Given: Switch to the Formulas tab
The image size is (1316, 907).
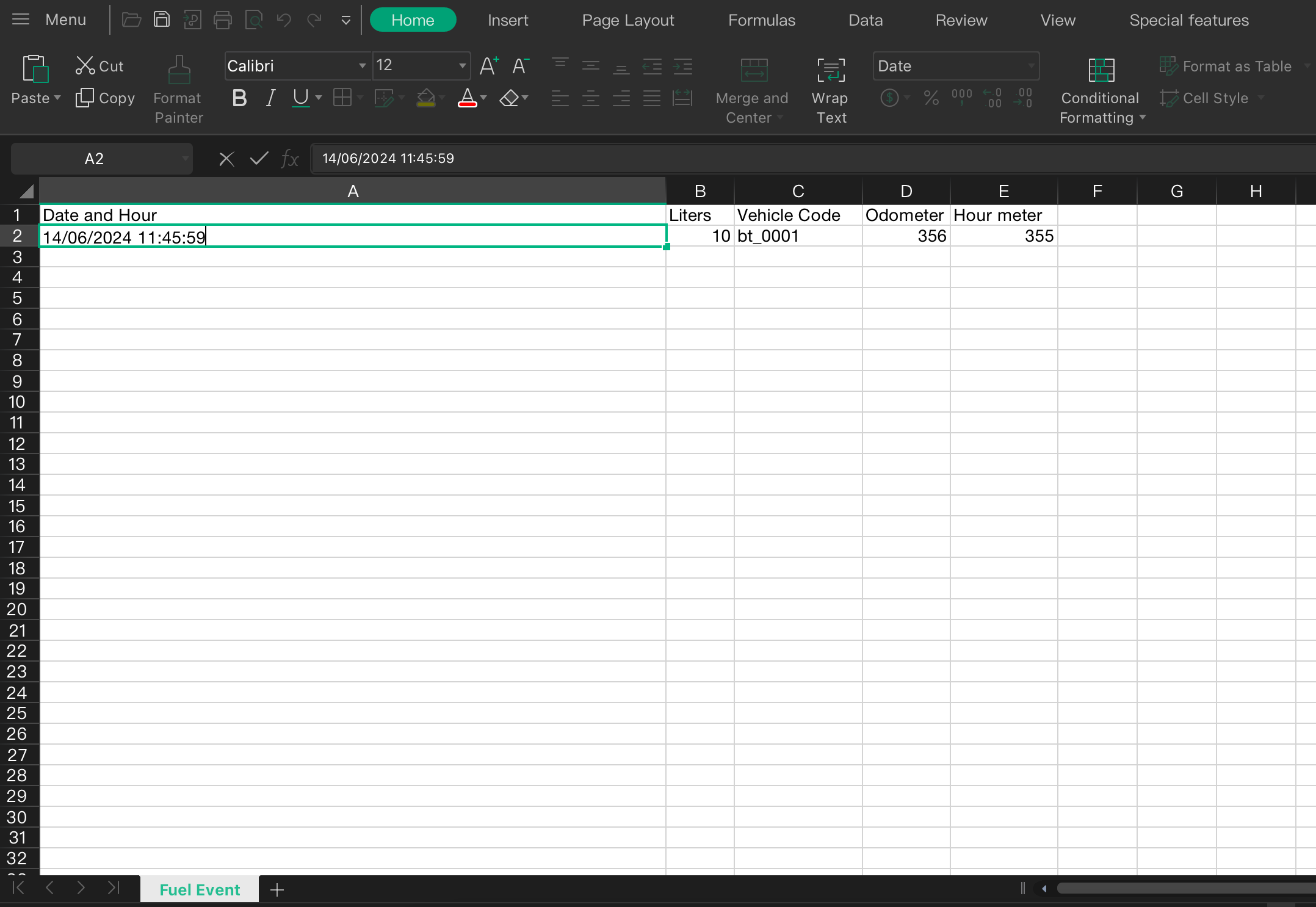Looking at the screenshot, I should point(761,20).
